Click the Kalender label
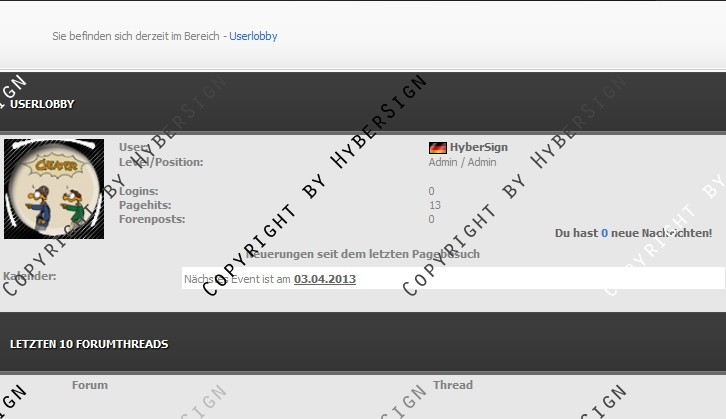Image resolution: width=726 pixels, height=419 pixels. coord(30,276)
